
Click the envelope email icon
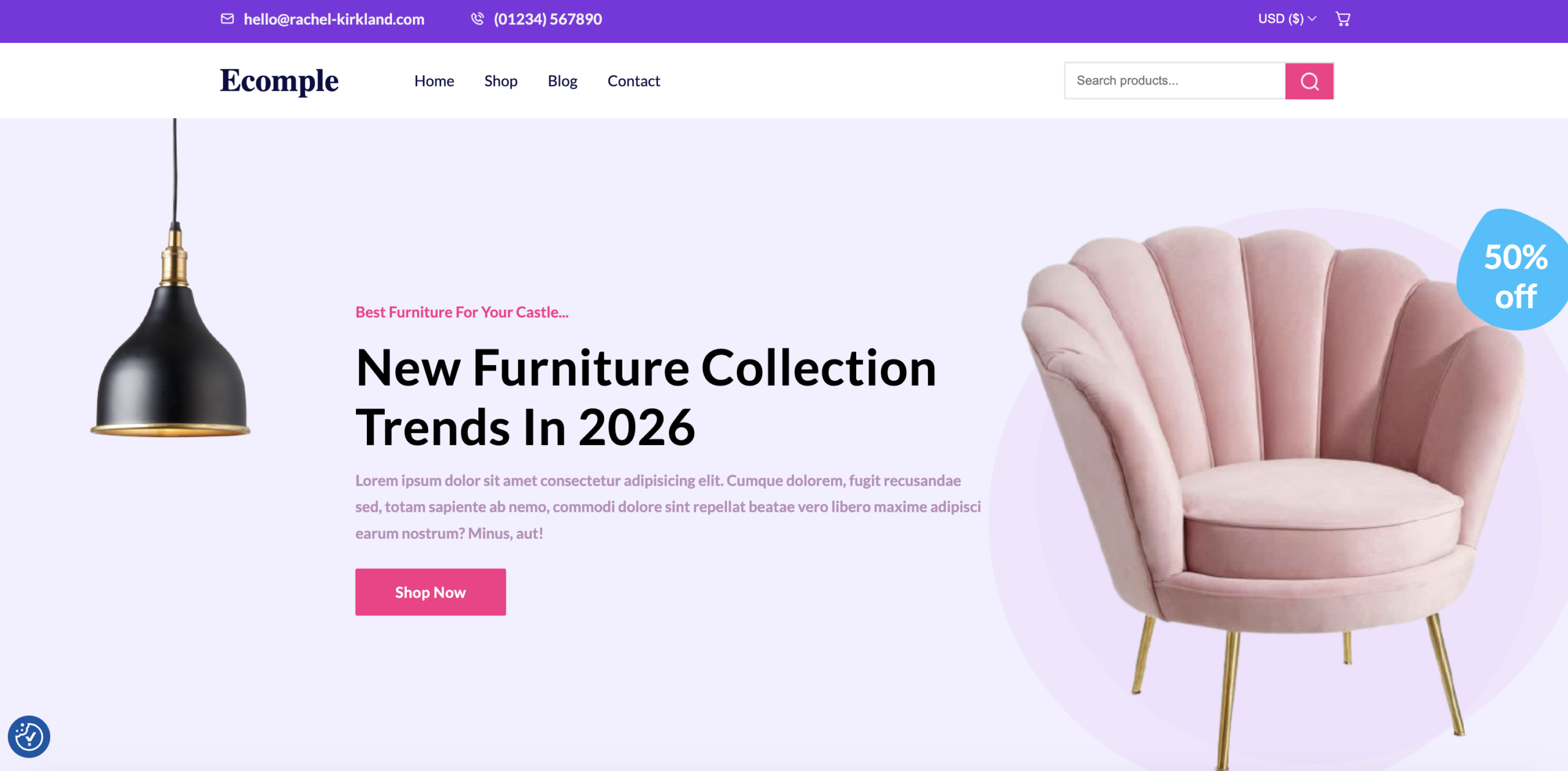[x=227, y=19]
